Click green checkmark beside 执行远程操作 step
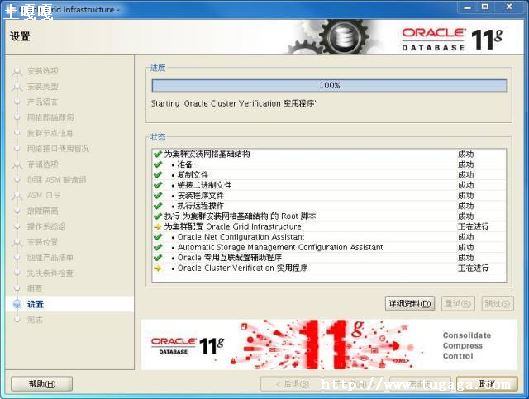This screenshot has width=529, height=399. pyautogui.click(x=158, y=206)
